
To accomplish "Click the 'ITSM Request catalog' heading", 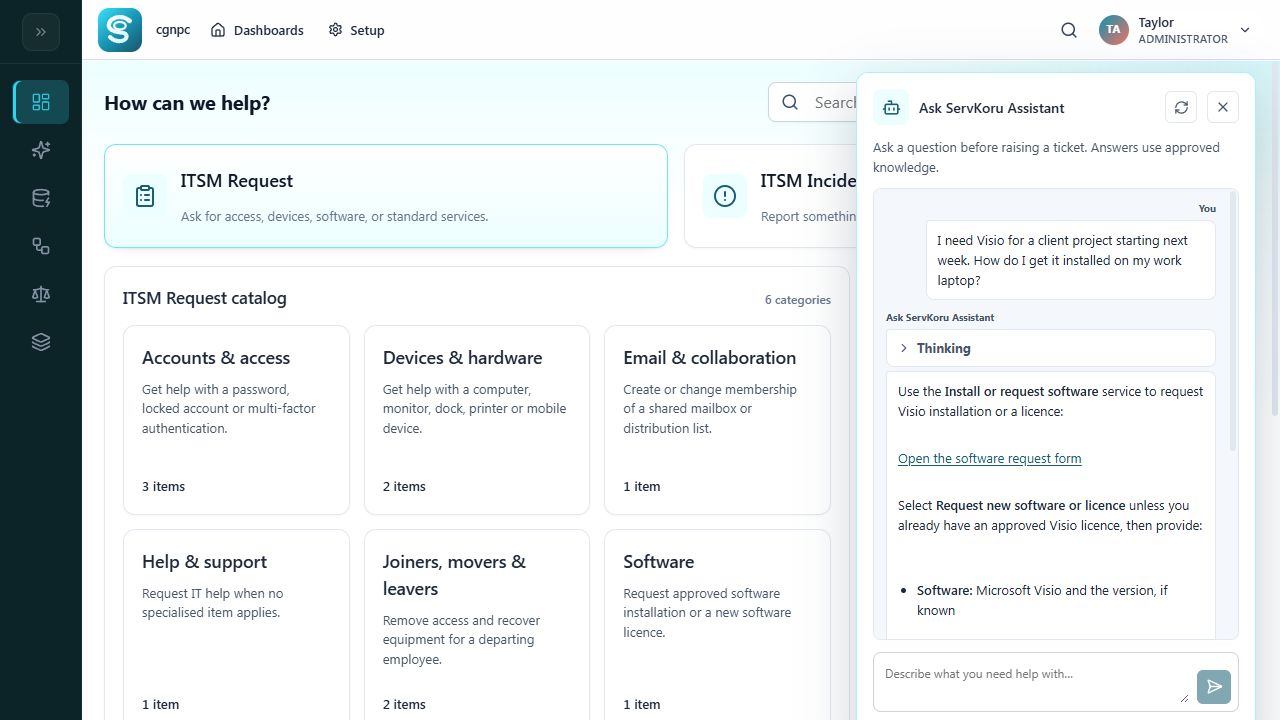I will tap(204, 298).
